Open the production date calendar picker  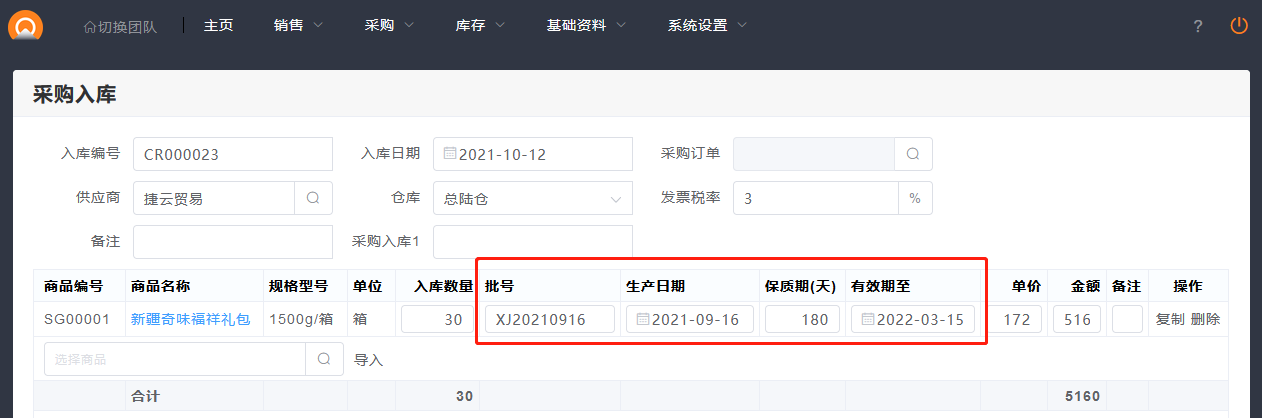click(642, 320)
